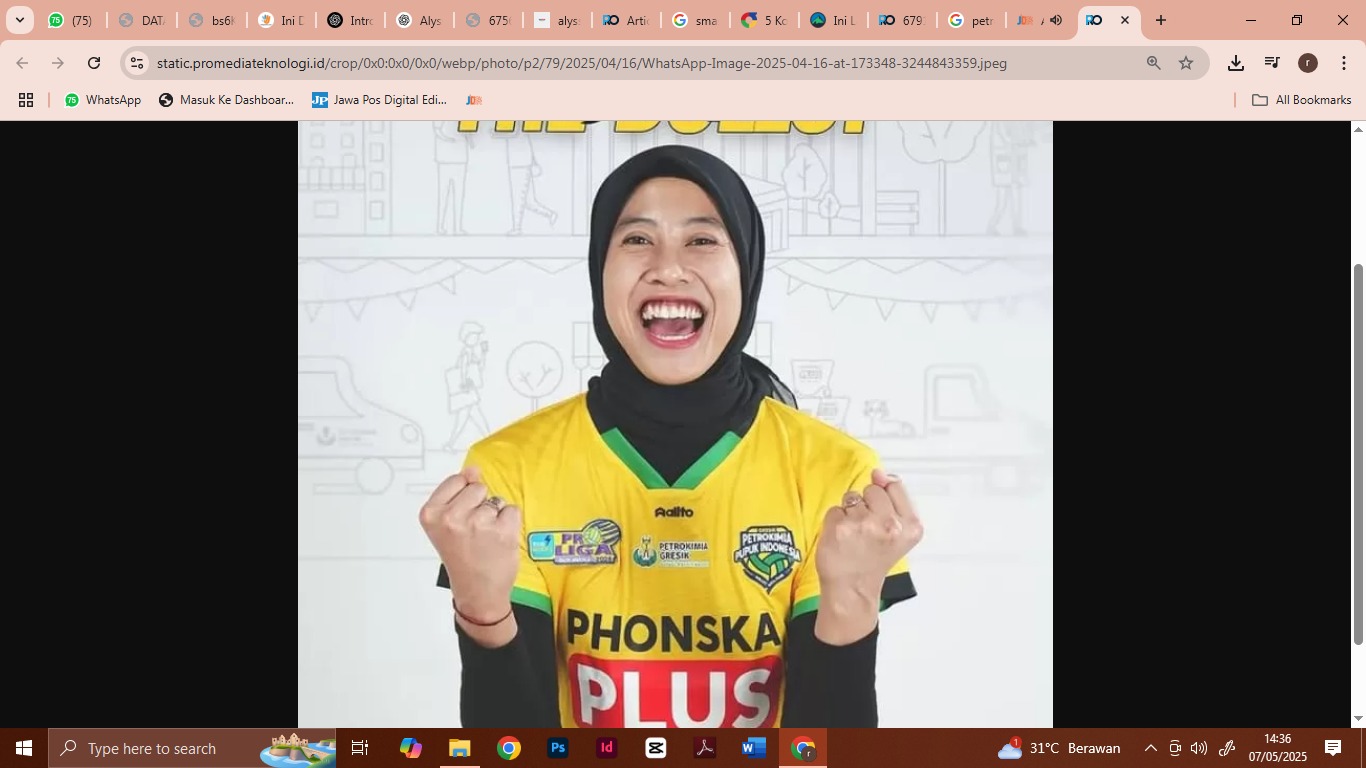Go back to previous page
This screenshot has height=768, width=1366.
click(22, 63)
